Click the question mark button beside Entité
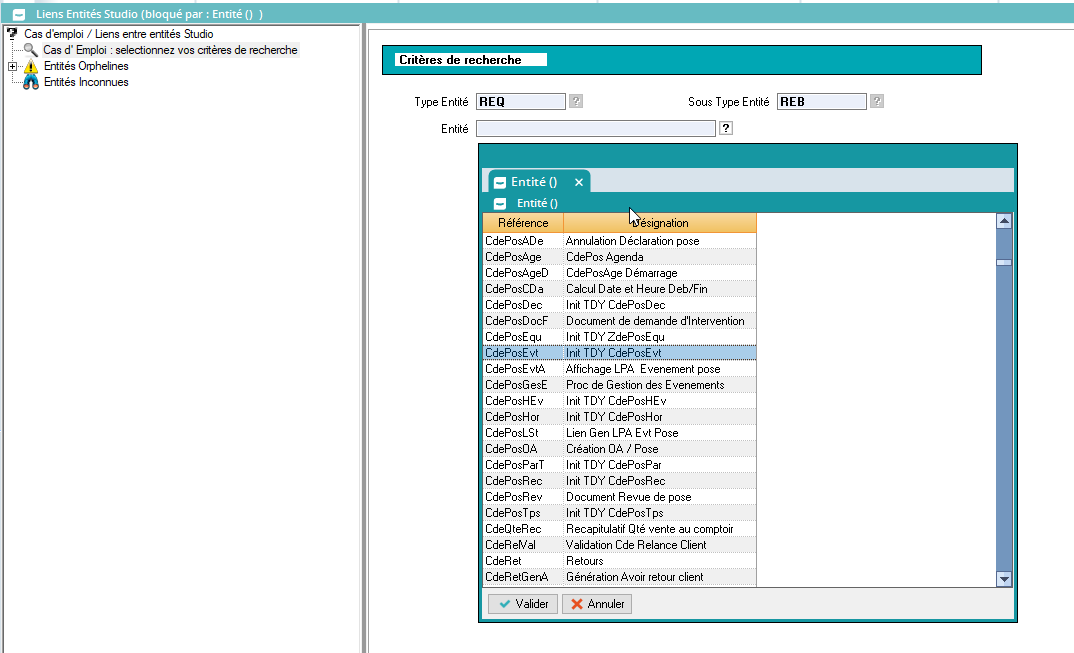This screenshot has width=1074, height=653. (x=726, y=128)
